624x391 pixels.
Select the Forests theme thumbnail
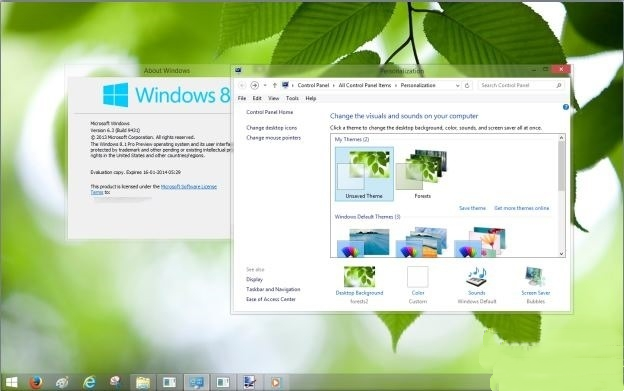pyautogui.click(x=422, y=174)
